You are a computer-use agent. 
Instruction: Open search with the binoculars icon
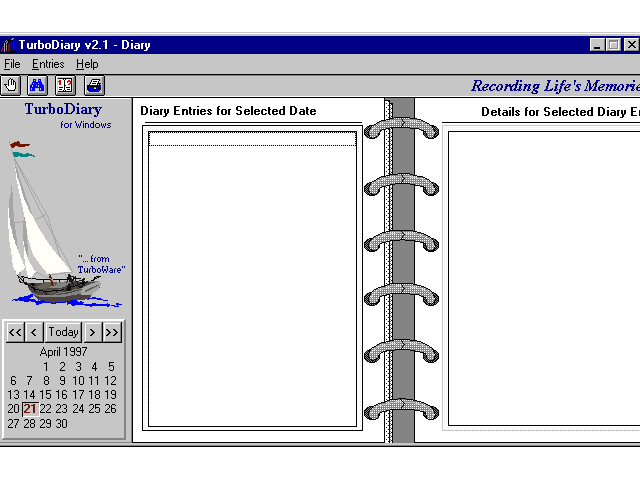[38, 86]
